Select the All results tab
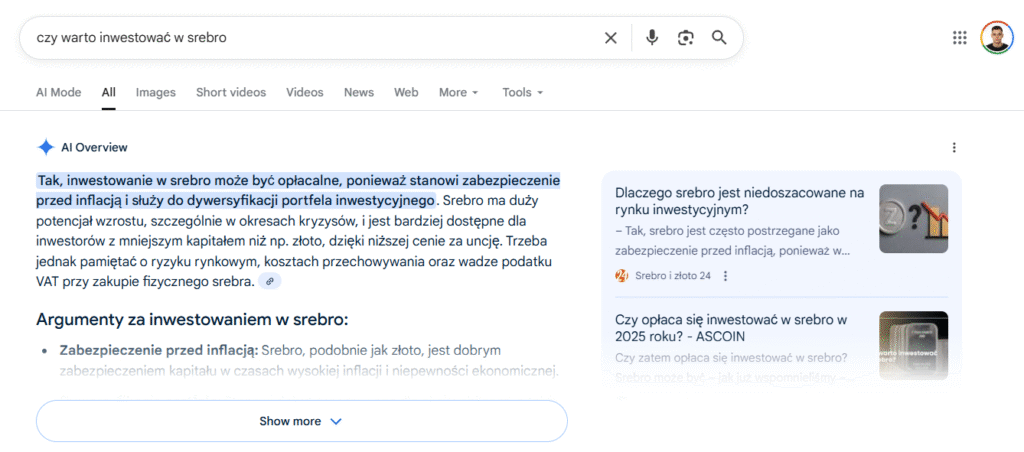 tap(108, 93)
